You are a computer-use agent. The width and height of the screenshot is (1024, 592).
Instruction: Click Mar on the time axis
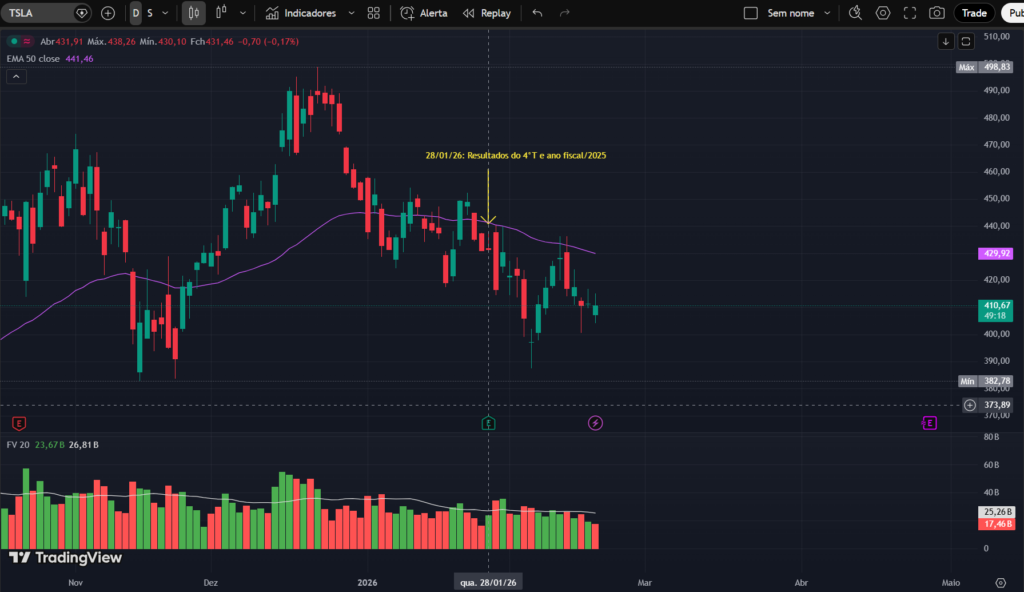pyautogui.click(x=645, y=582)
